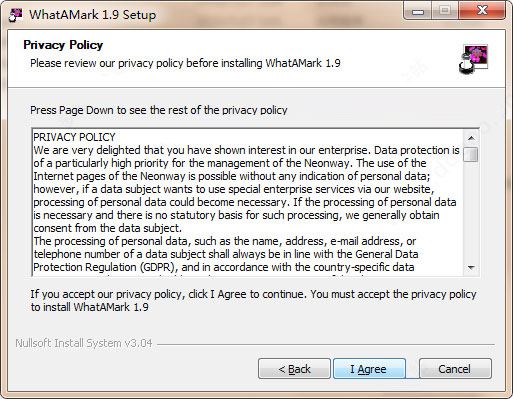Click the WhatAMark icon in the title bar

click(x=15, y=15)
